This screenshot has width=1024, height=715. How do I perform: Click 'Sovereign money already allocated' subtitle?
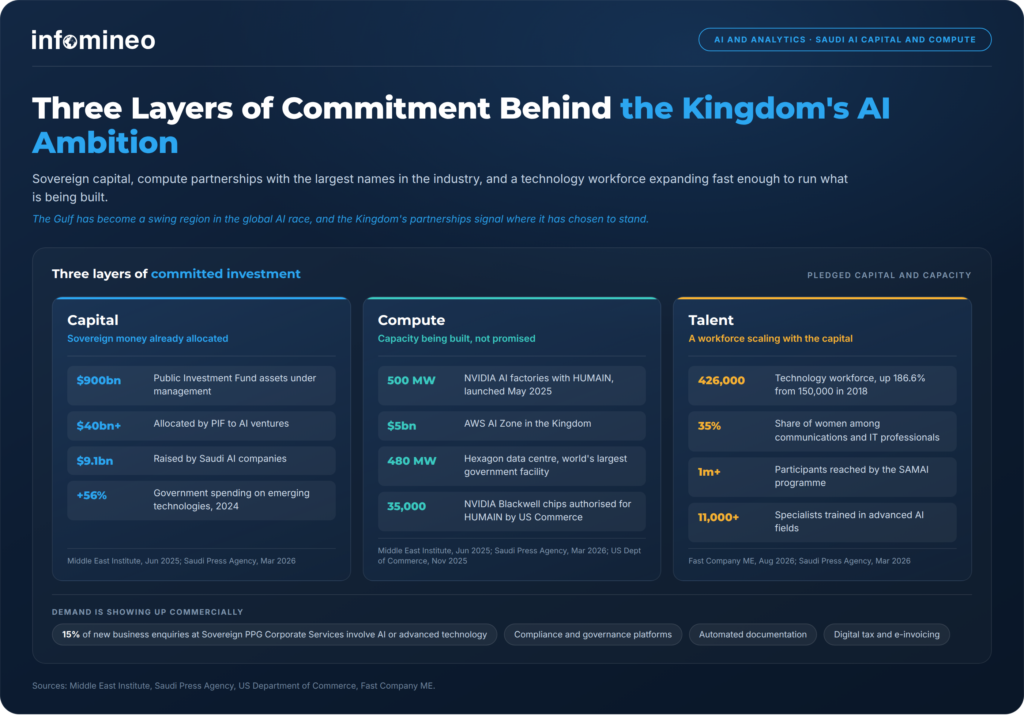(148, 338)
